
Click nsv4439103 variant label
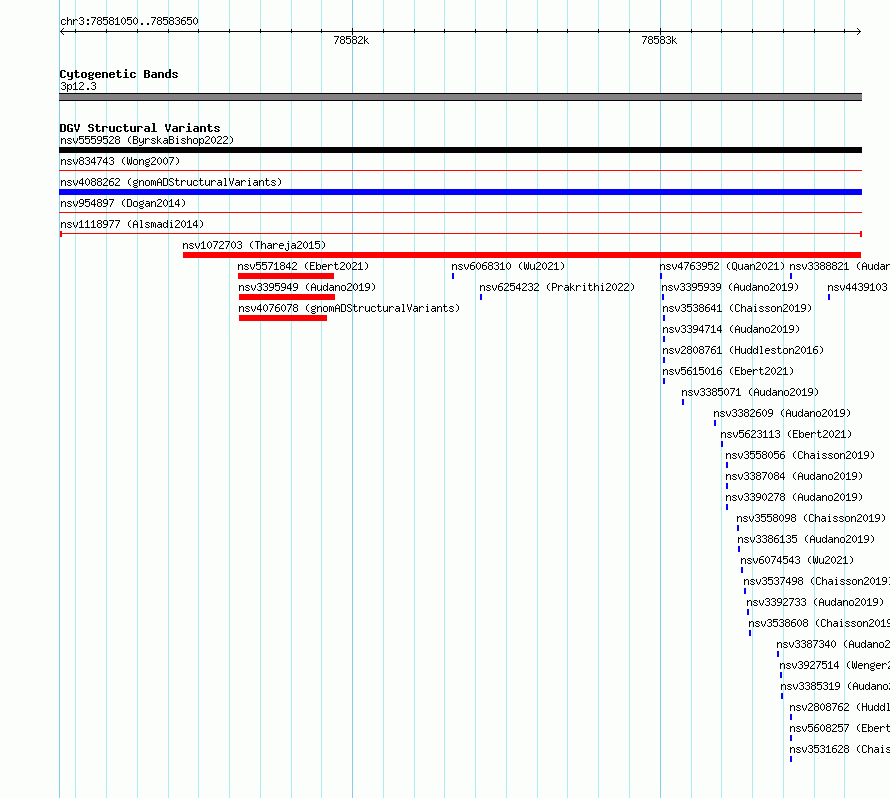click(858, 287)
